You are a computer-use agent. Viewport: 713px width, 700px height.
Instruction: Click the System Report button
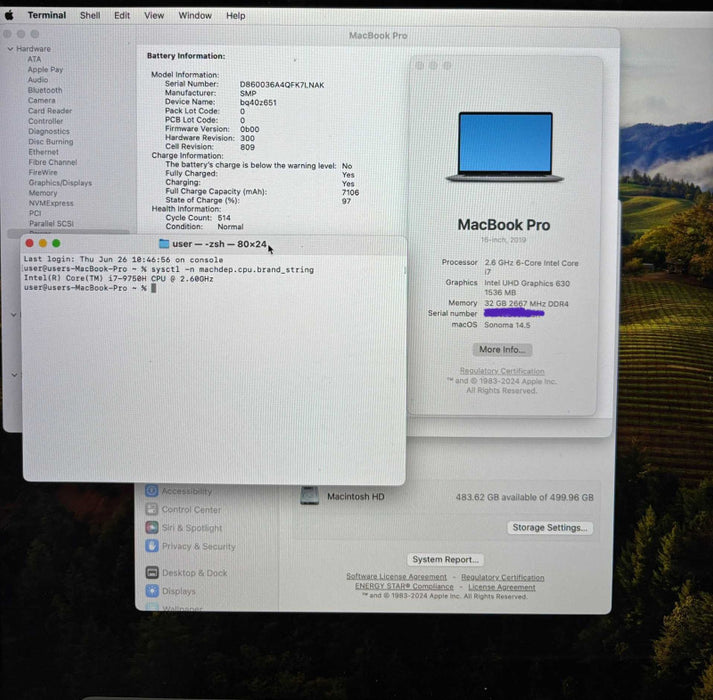coord(445,559)
